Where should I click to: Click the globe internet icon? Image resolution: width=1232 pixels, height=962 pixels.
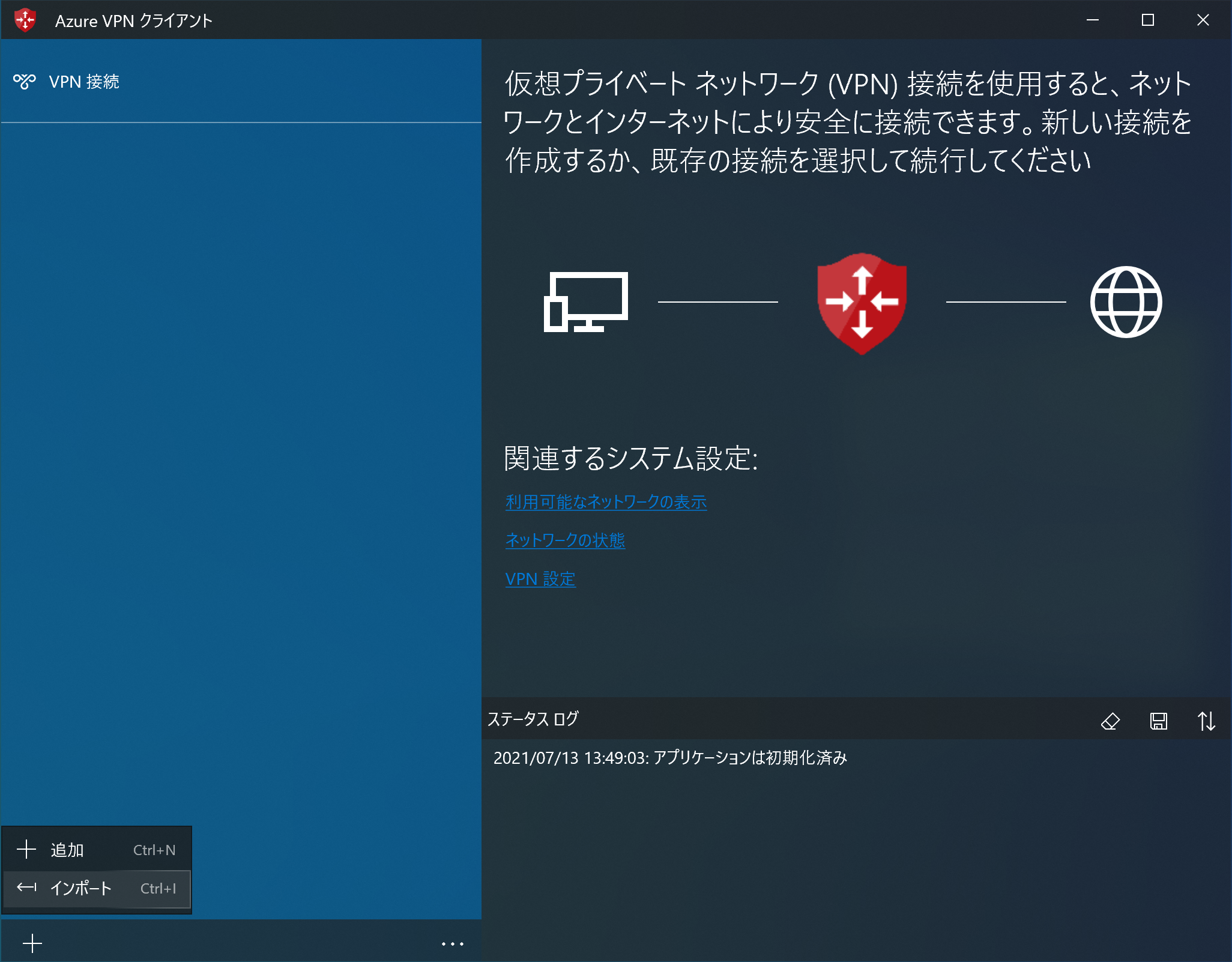(x=1126, y=302)
